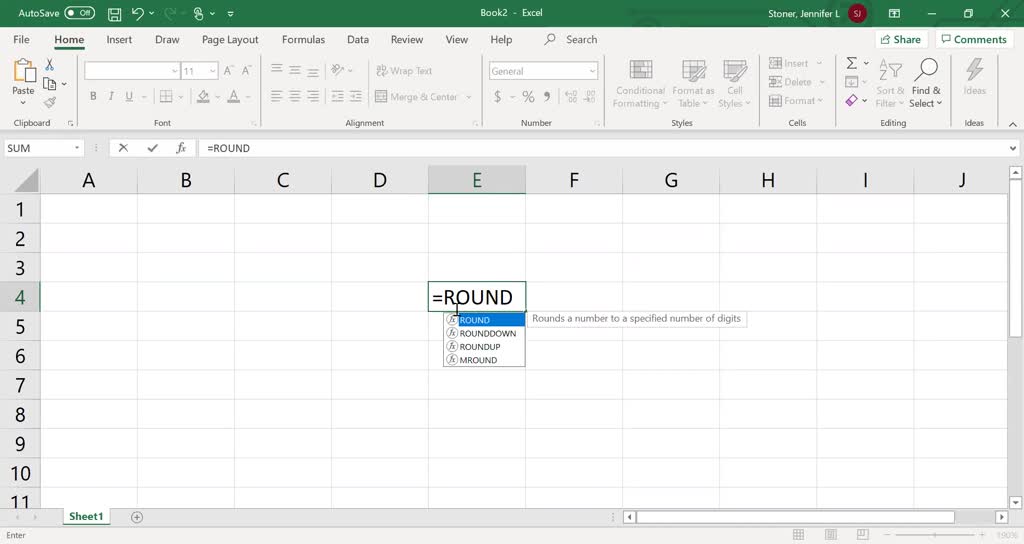Confirm formula with Enter checkmark icon

152,148
